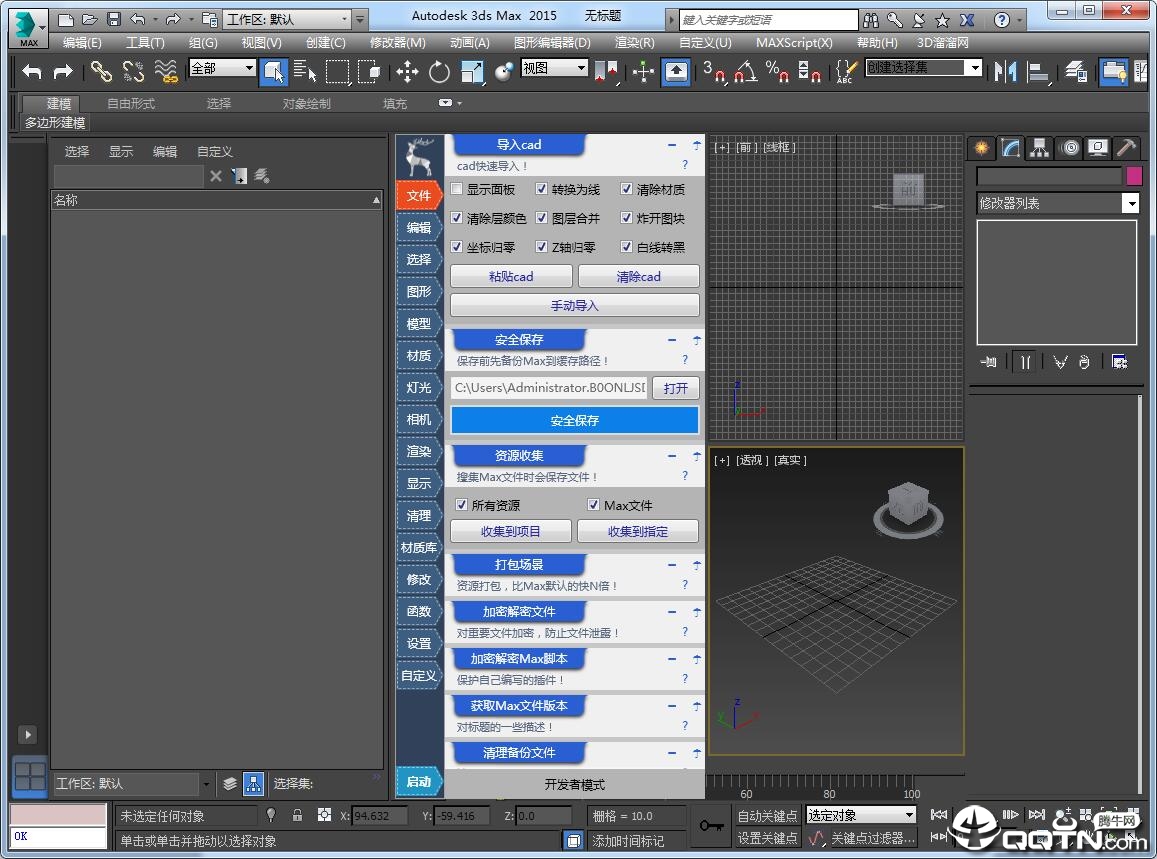Toggle the Max文件 checkbox
The width and height of the screenshot is (1157, 859).
click(593, 505)
